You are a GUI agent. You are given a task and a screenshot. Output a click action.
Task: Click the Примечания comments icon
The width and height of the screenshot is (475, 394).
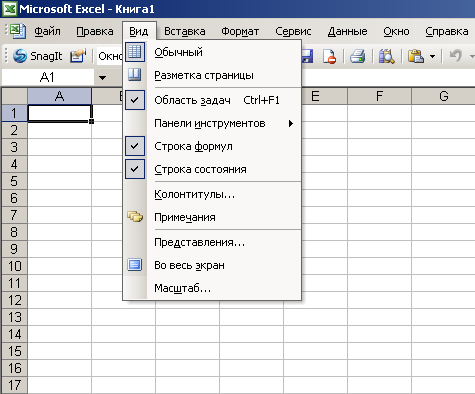coord(135,217)
